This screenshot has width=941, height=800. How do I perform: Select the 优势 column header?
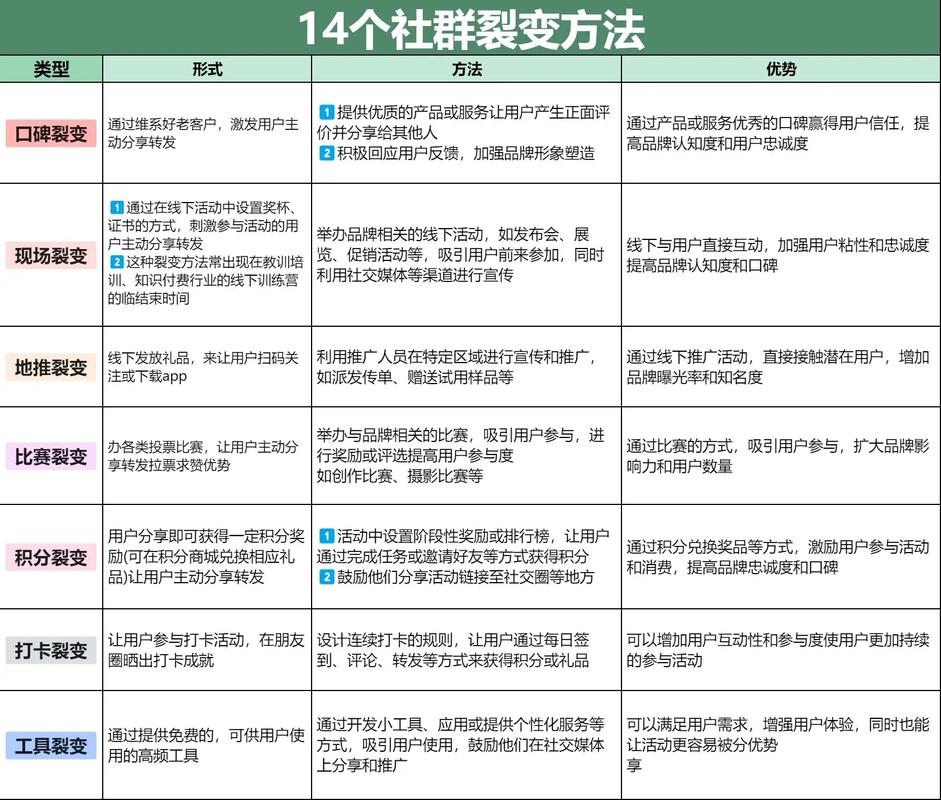coord(778,69)
